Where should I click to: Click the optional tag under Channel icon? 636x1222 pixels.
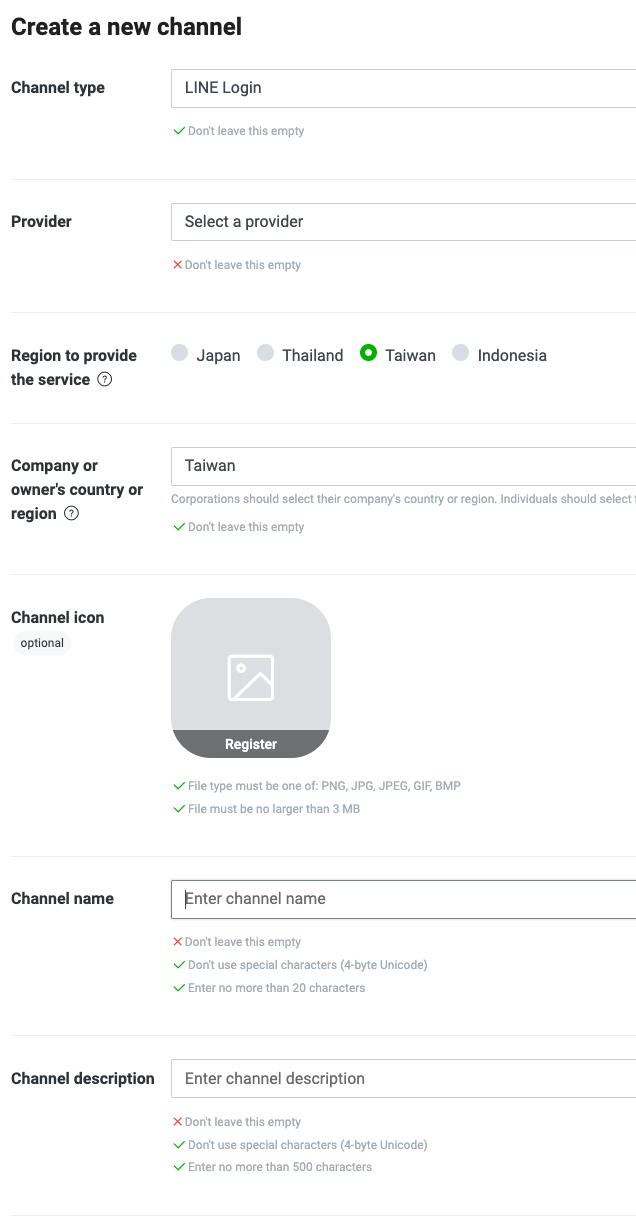[x=42, y=643]
